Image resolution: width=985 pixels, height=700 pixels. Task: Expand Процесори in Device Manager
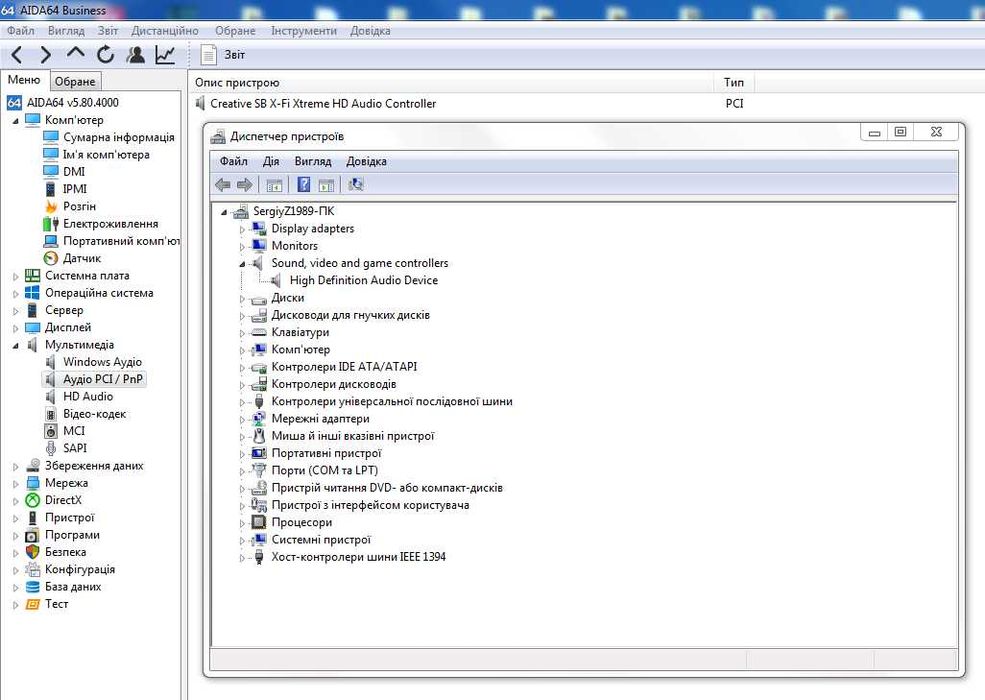(x=242, y=523)
